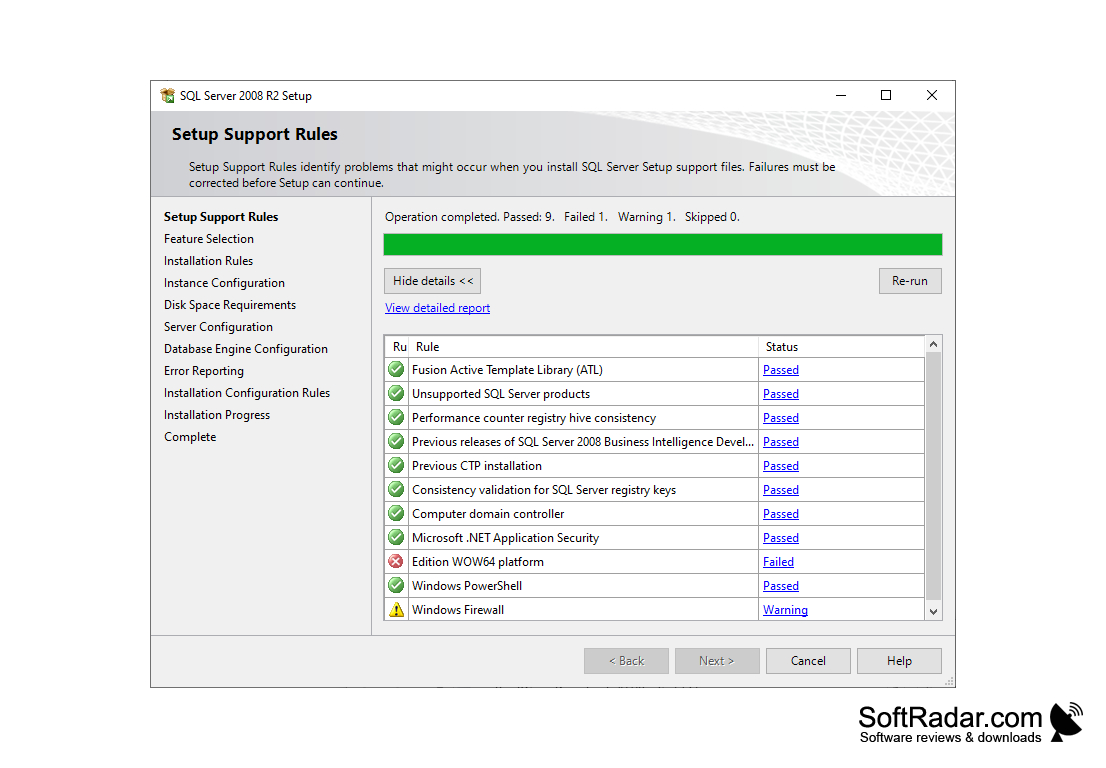This screenshot has width=1106, height=768.
Task: Select Disk Space Requirements step
Action: point(230,305)
